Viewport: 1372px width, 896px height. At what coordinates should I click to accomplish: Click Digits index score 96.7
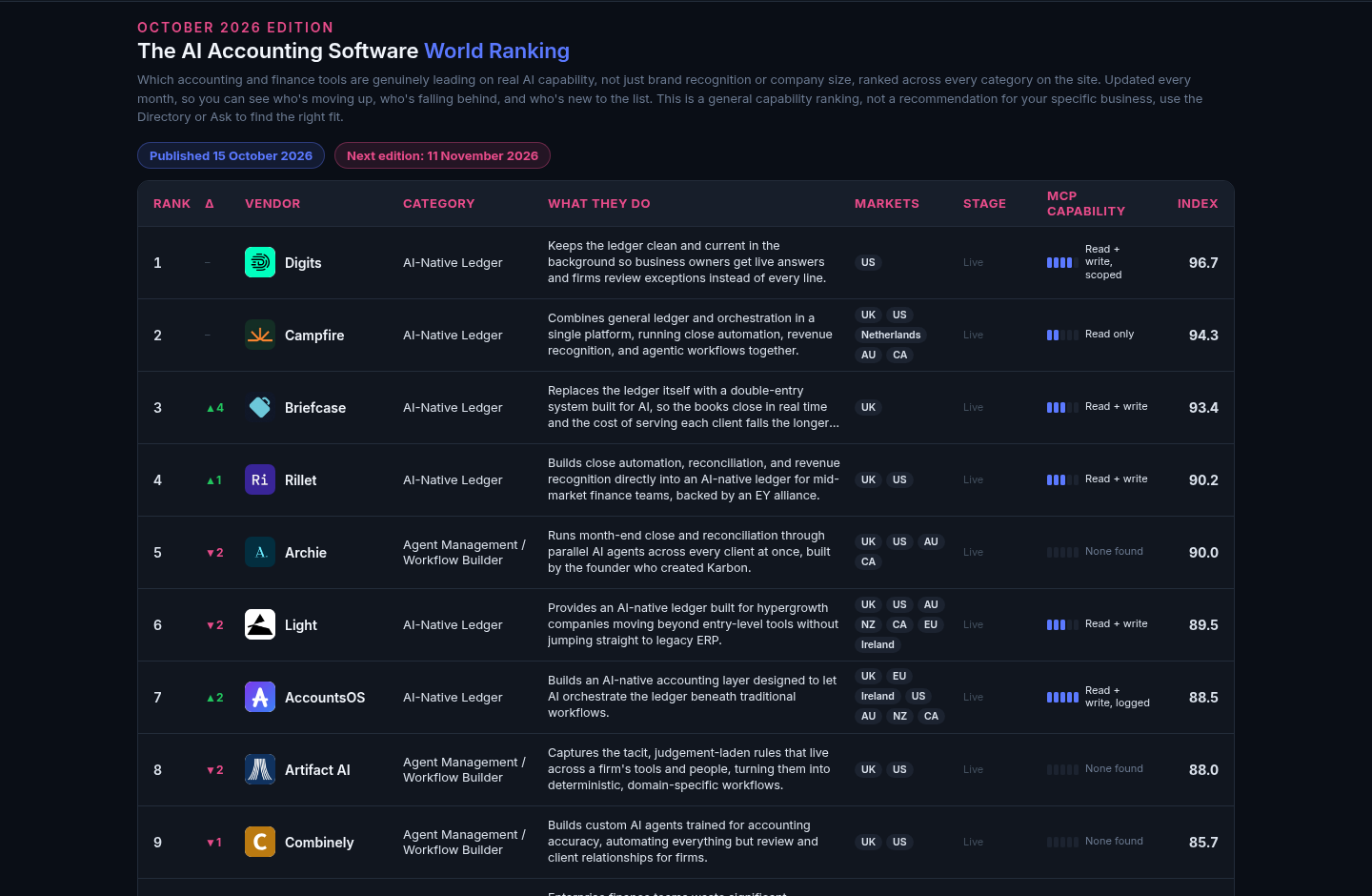(x=1203, y=263)
